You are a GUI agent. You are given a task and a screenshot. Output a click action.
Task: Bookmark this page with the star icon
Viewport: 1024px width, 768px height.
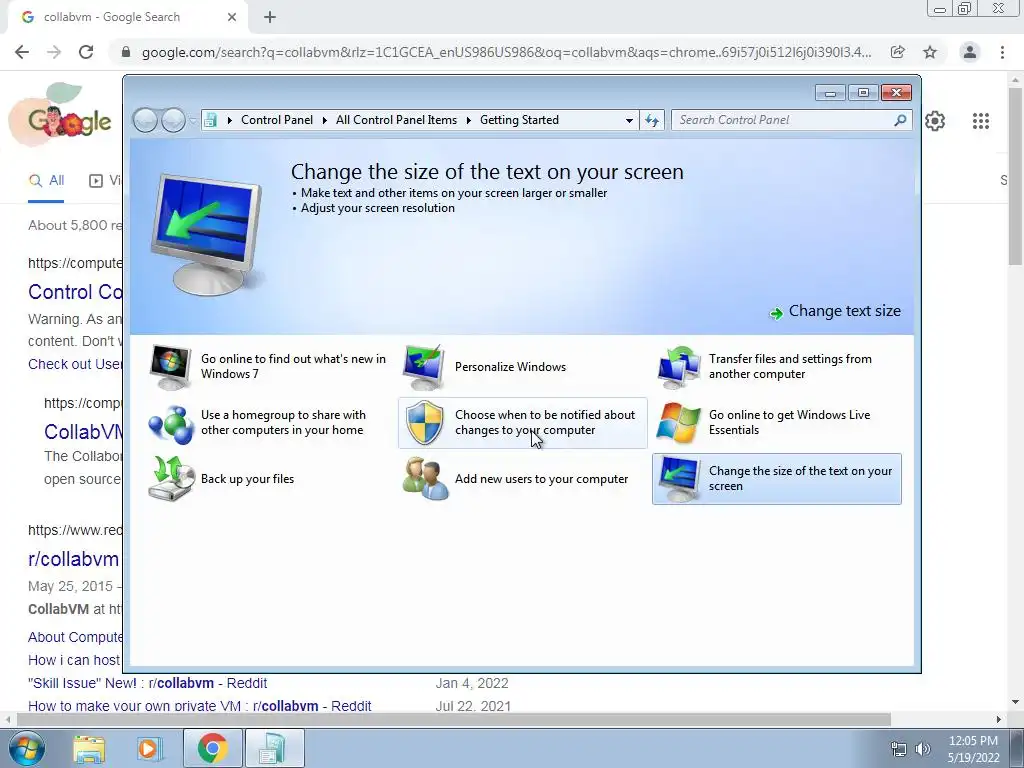coord(930,52)
